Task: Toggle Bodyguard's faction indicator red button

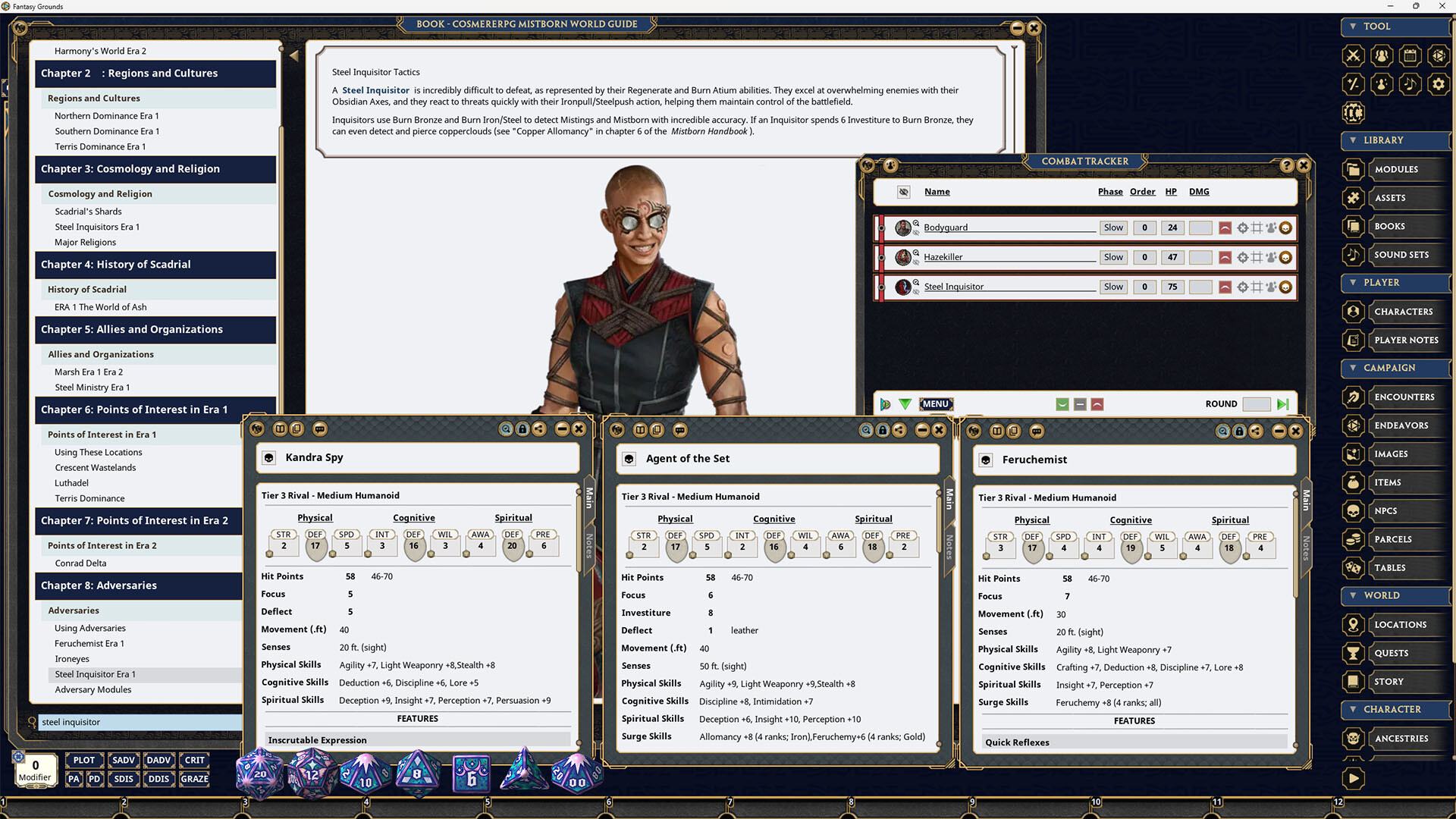Action: pyautogui.click(x=1225, y=227)
